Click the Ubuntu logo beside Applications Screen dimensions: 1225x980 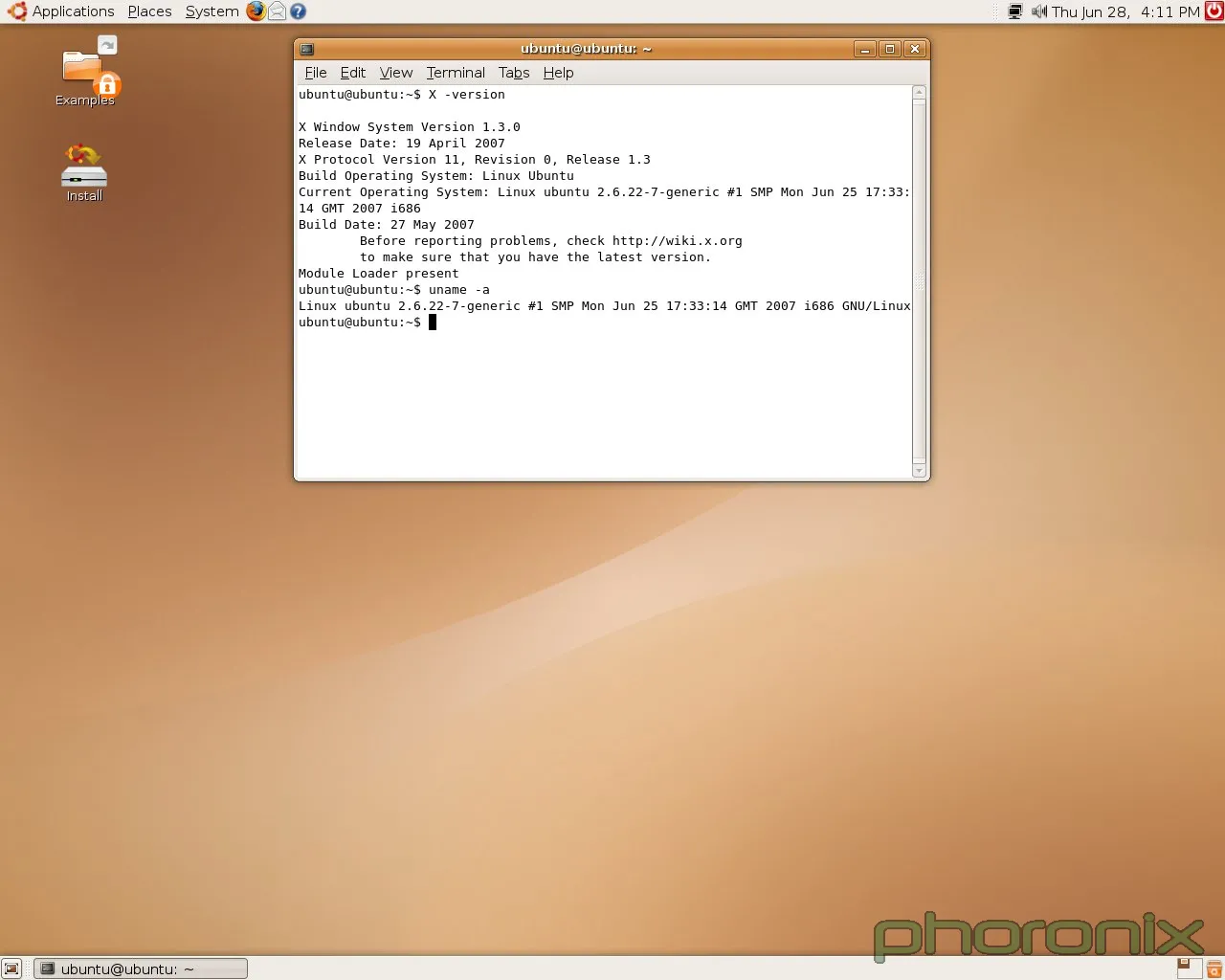16,11
